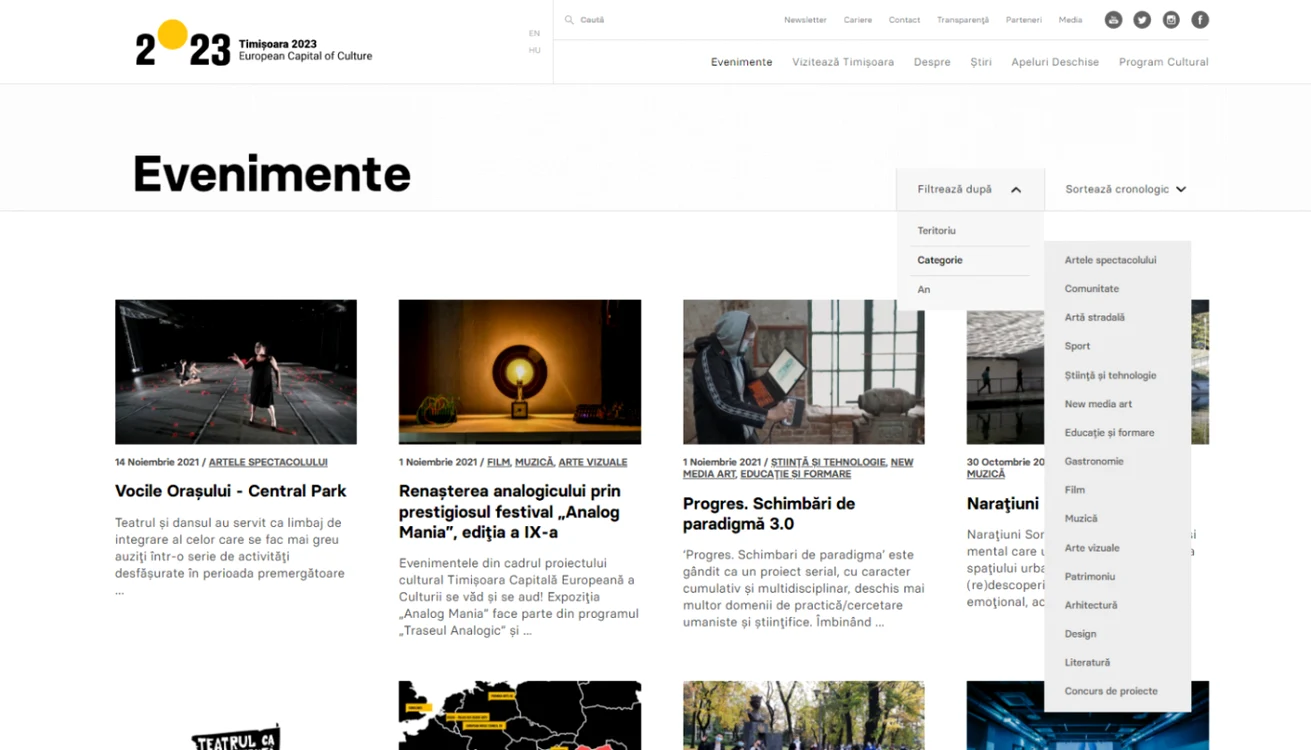Open the Progres event thumbnail image
1311x750 pixels.
(x=804, y=372)
